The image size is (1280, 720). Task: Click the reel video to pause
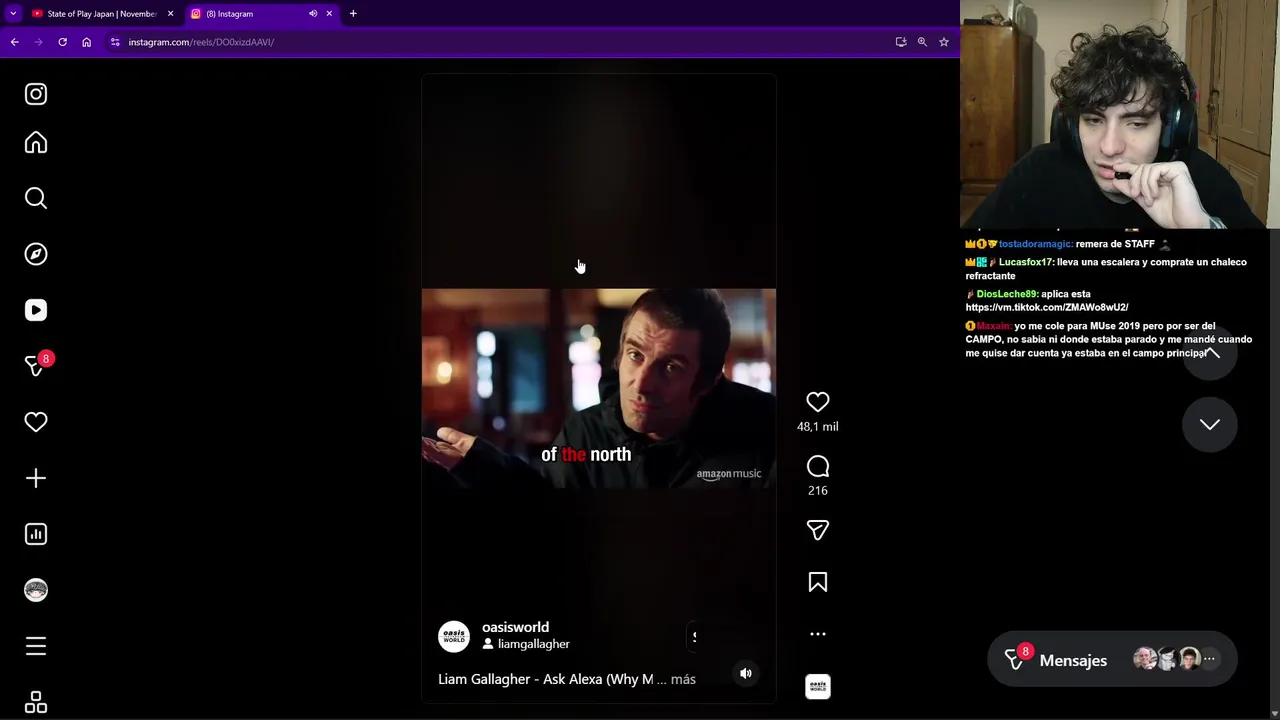pyautogui.click(x=598, y=388)
